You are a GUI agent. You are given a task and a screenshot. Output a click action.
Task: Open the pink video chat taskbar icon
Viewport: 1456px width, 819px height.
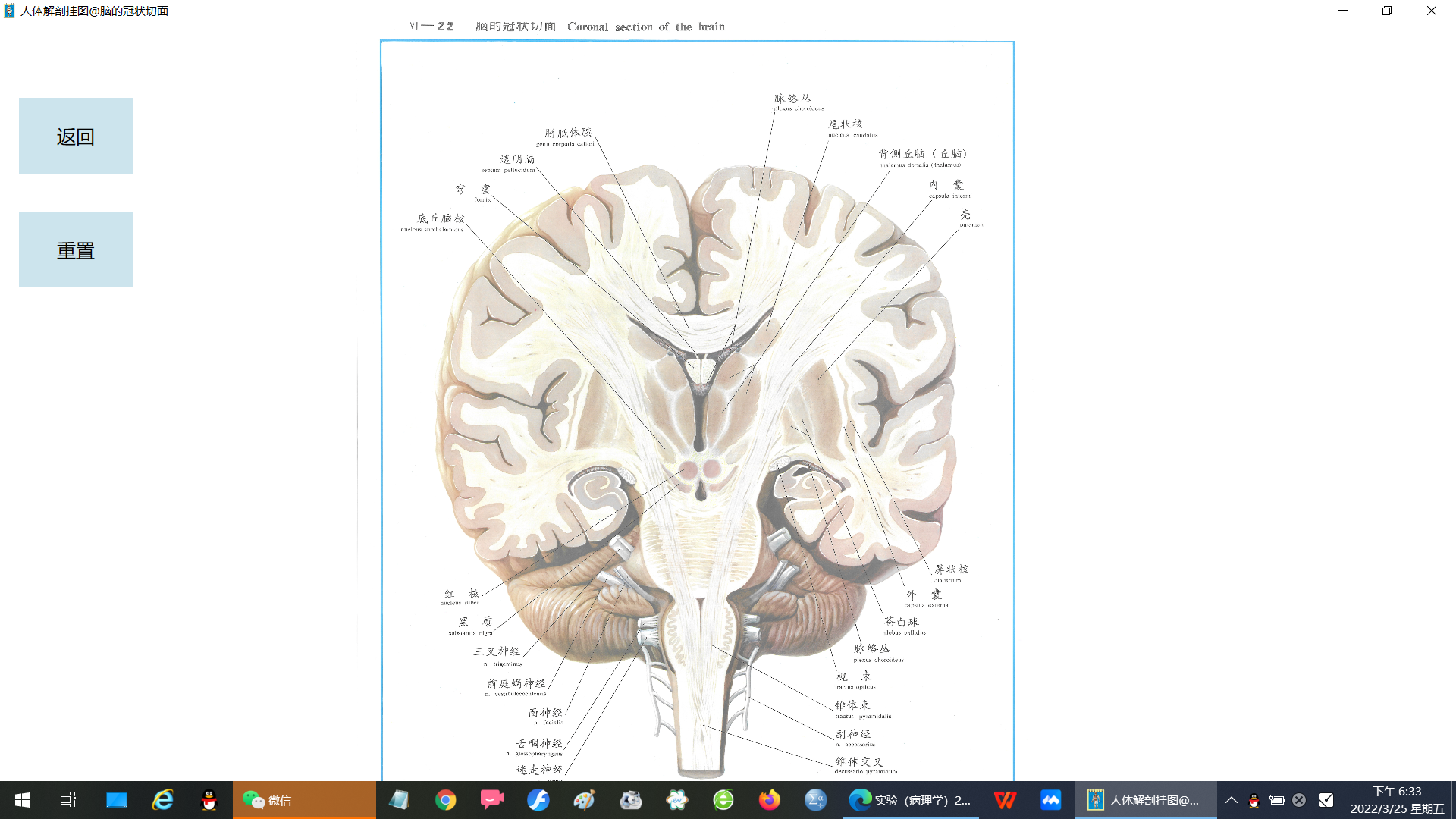(491, 800)
